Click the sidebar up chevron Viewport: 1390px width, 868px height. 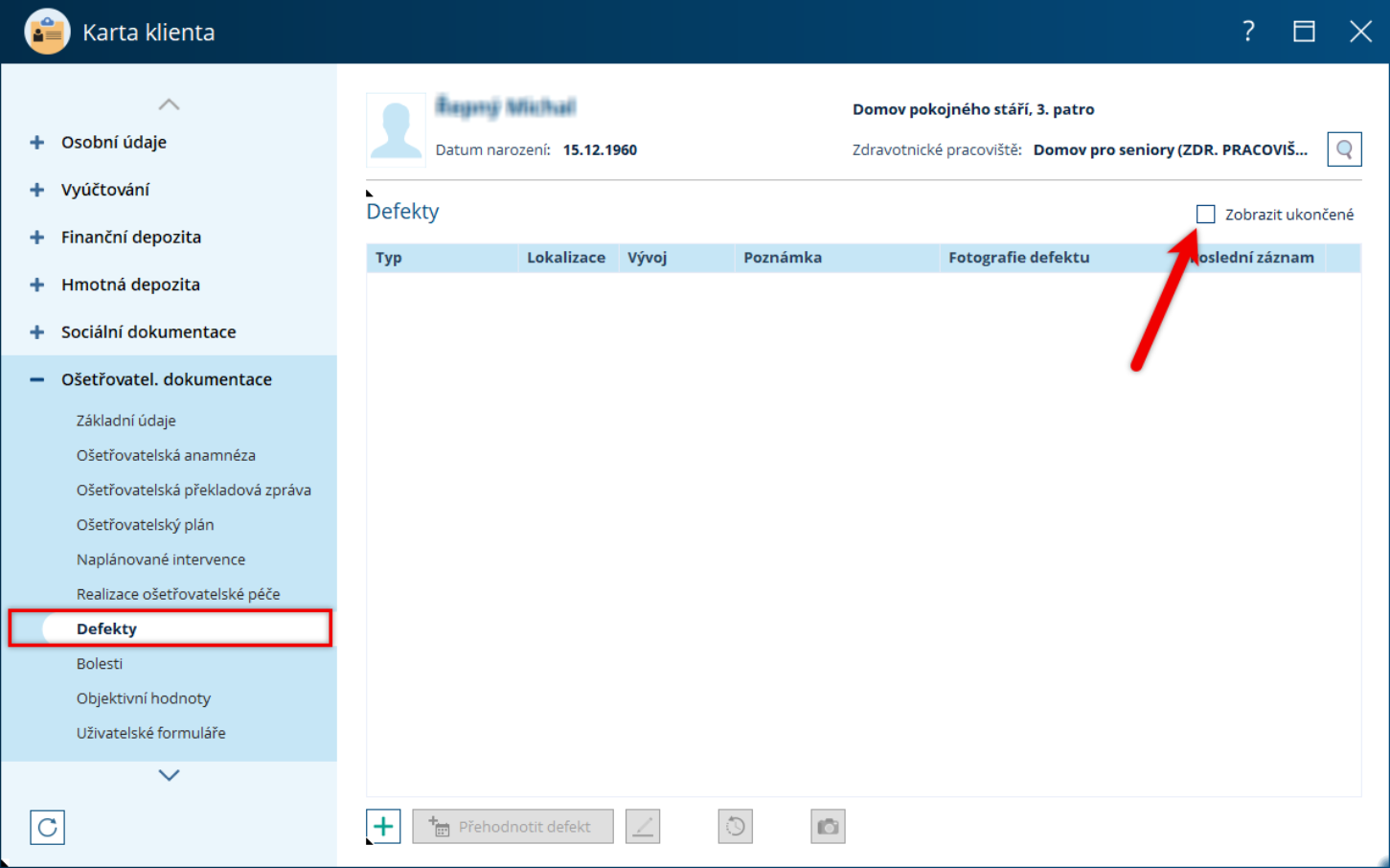pyautogui.click(x=169, y=103)
